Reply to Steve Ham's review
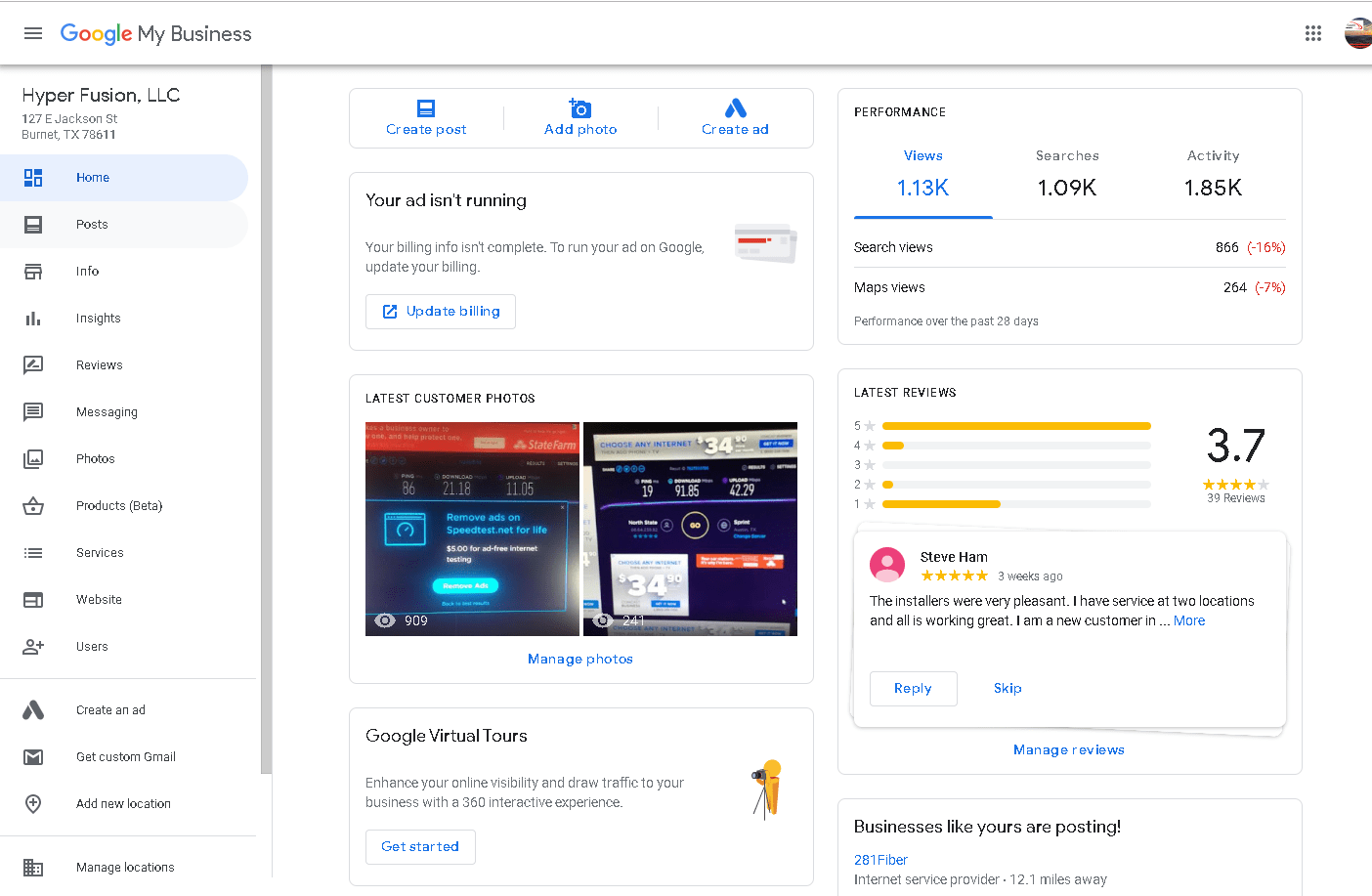1372x896 pixels. [x=913, y=689]
